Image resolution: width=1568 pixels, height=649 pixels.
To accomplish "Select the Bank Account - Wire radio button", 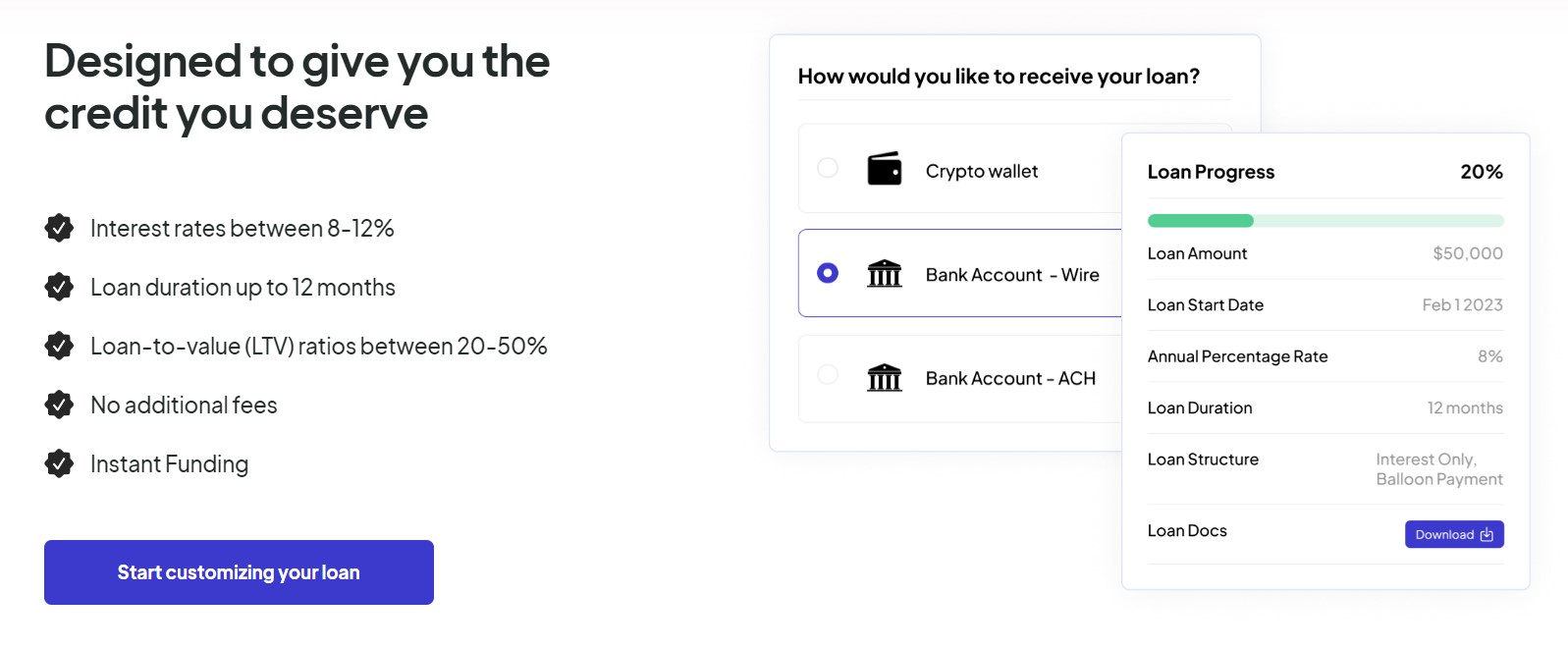I will (x=828, y=274).
